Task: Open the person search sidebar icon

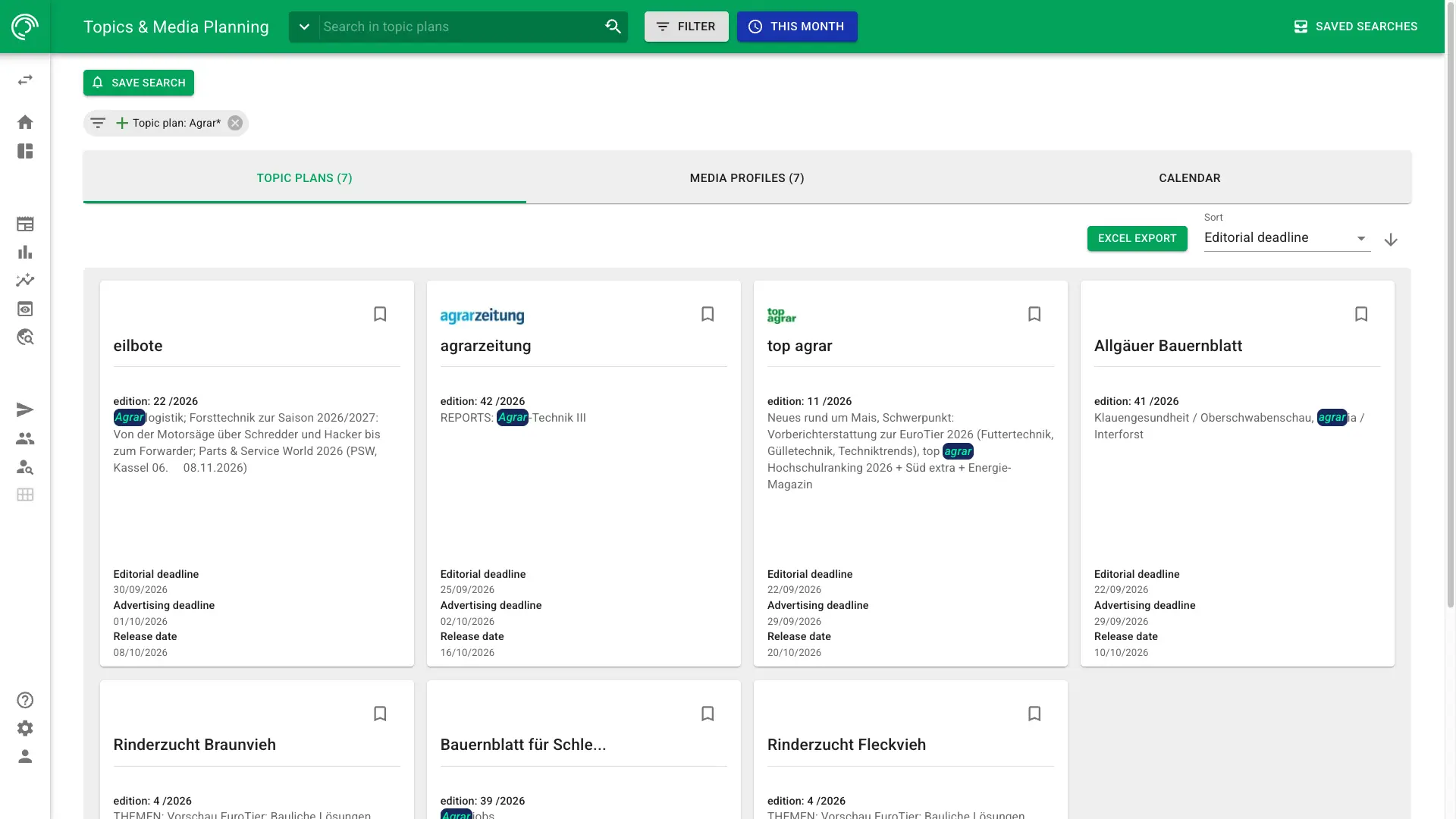Action: (25, 466)
